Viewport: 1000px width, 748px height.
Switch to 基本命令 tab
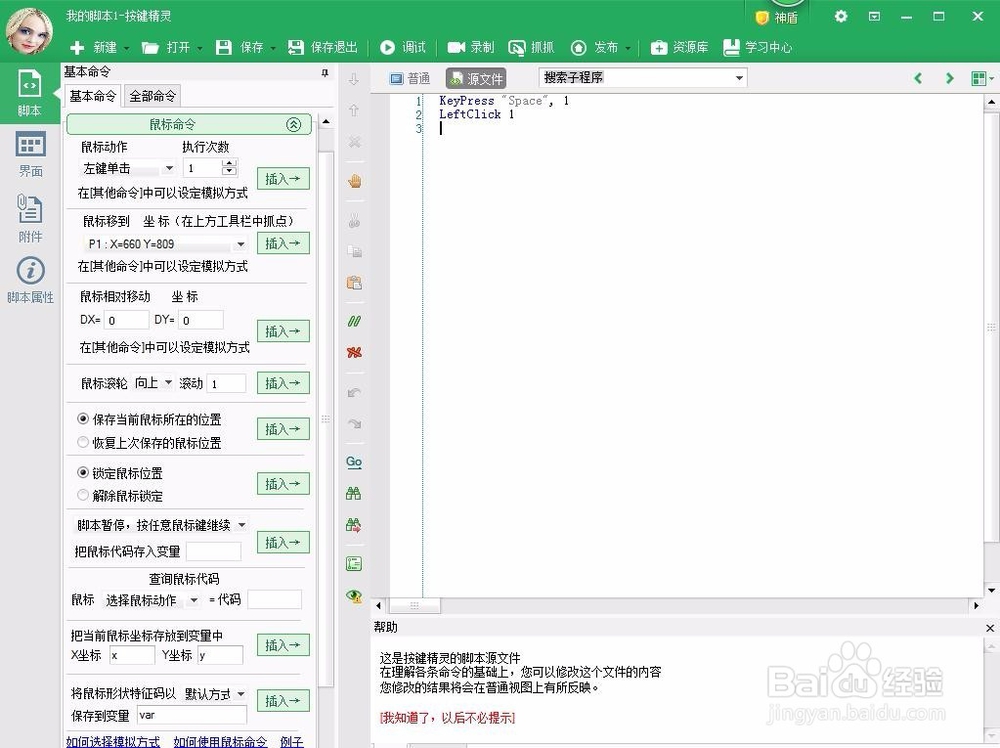tap(92, 96)
